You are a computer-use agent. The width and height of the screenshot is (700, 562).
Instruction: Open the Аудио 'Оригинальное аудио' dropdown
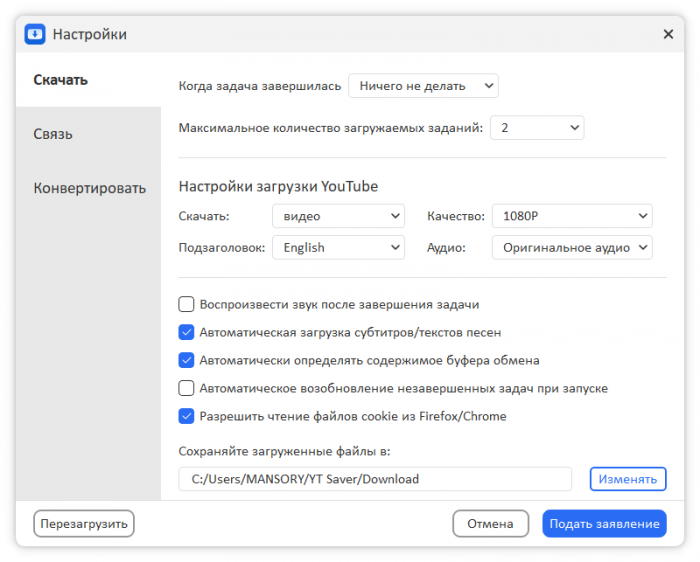coord(571,247)
